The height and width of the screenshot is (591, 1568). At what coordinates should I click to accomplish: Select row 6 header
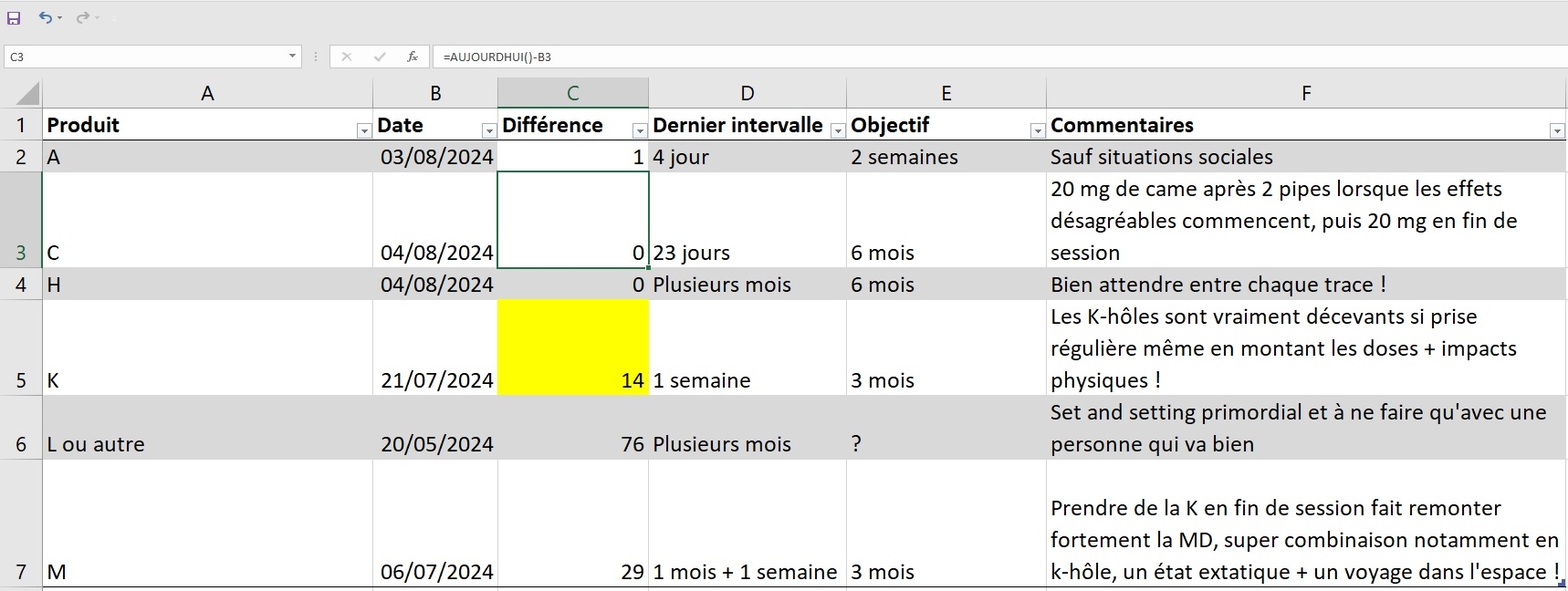tap(21, 428)
